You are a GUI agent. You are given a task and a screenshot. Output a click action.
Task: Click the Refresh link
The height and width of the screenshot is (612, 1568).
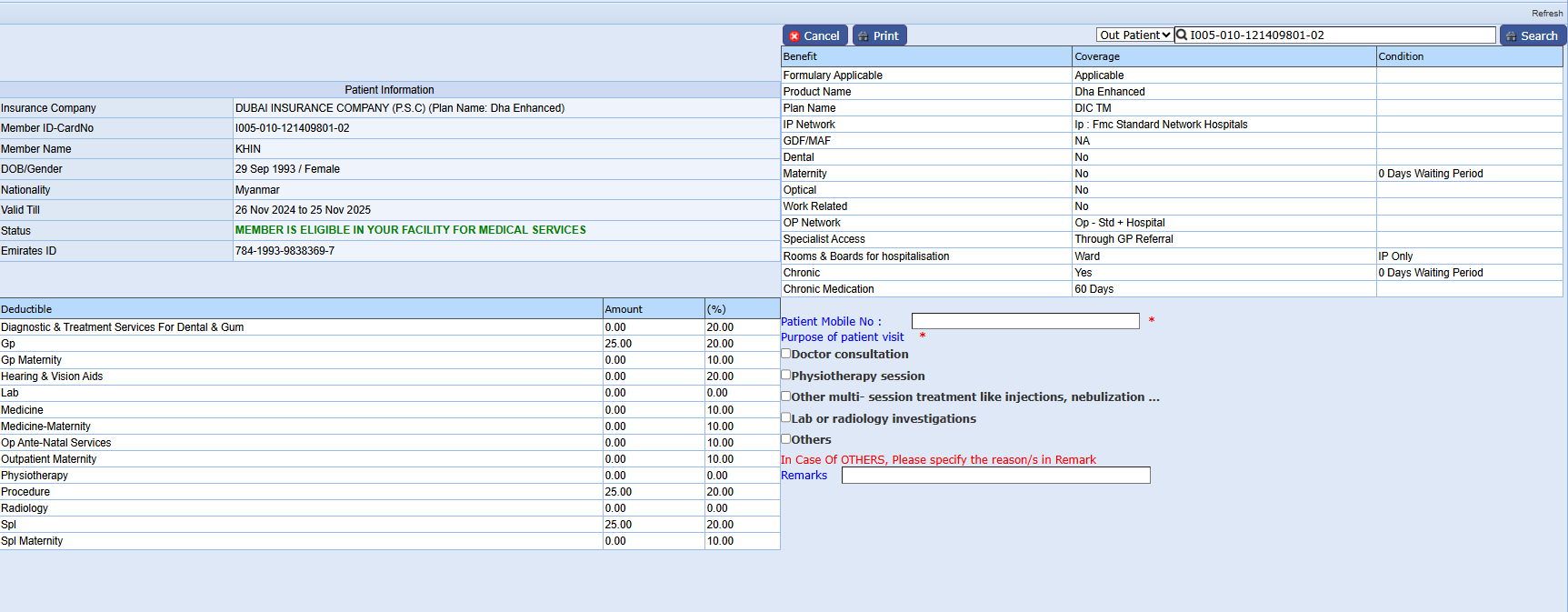point(1546,13)
